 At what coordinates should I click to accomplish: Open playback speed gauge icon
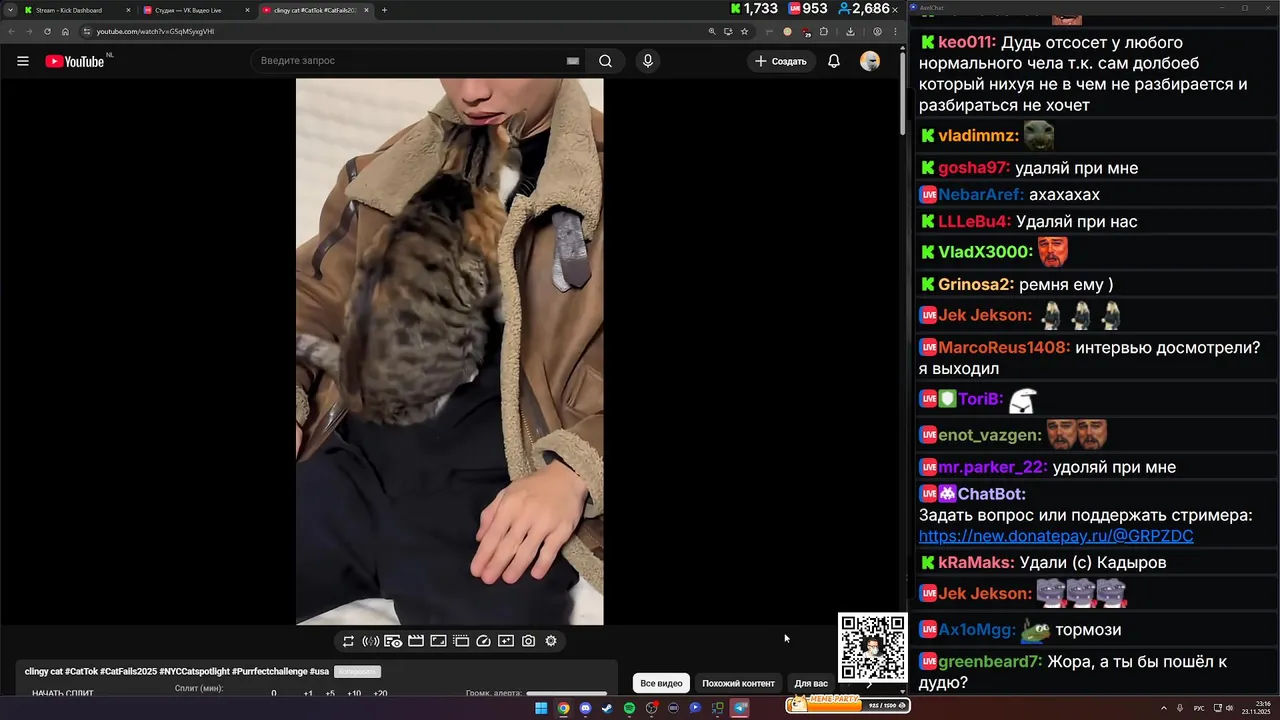coord(483,641)
